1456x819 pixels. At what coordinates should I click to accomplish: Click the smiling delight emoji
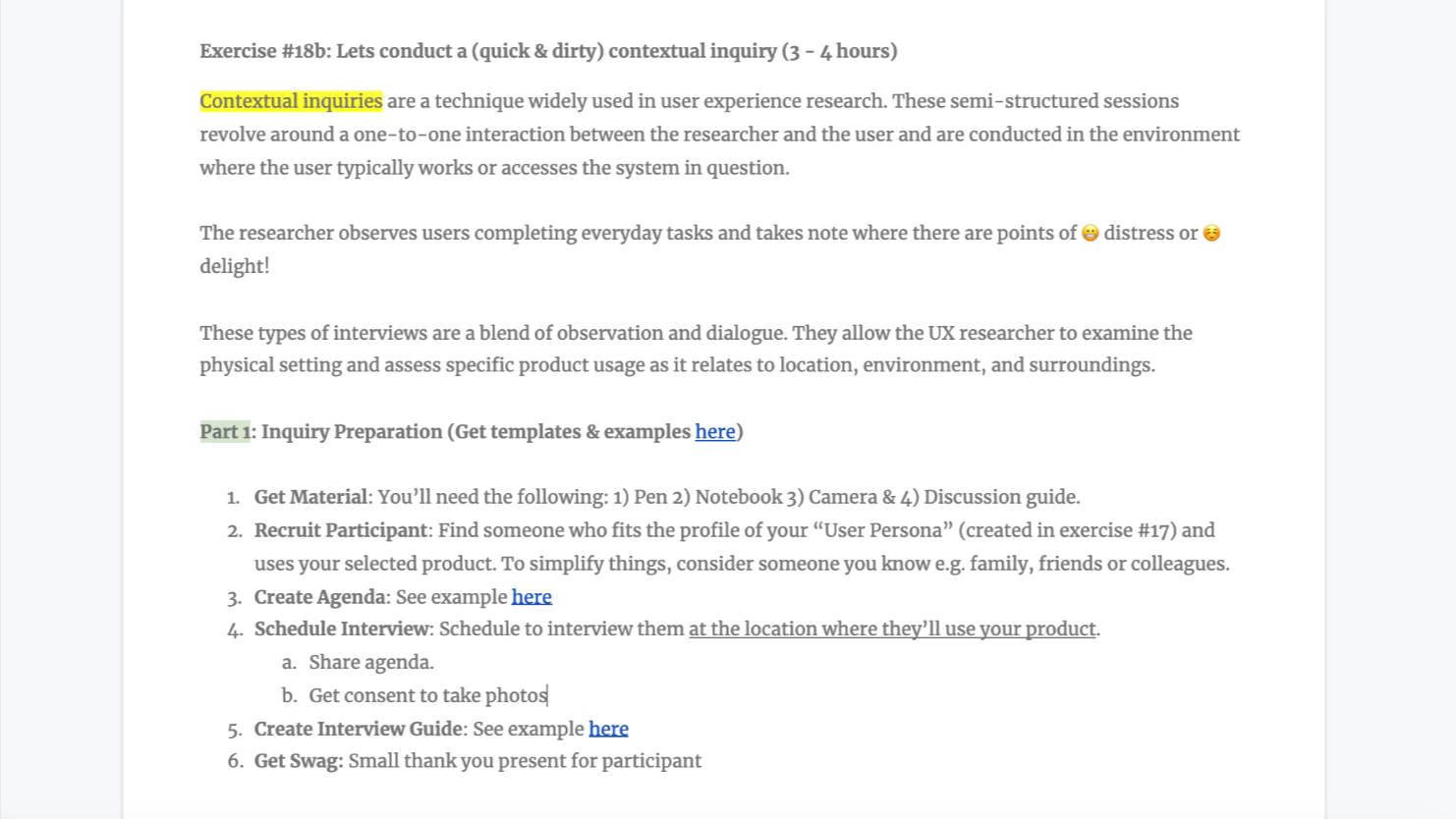pos(1211,234)
